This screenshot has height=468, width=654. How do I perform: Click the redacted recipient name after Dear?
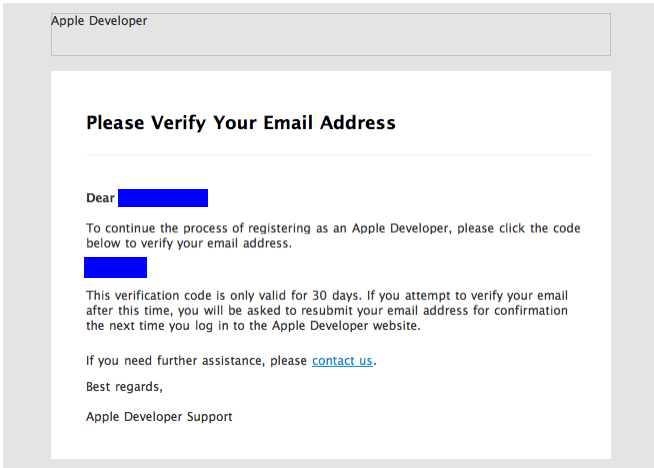163,198
